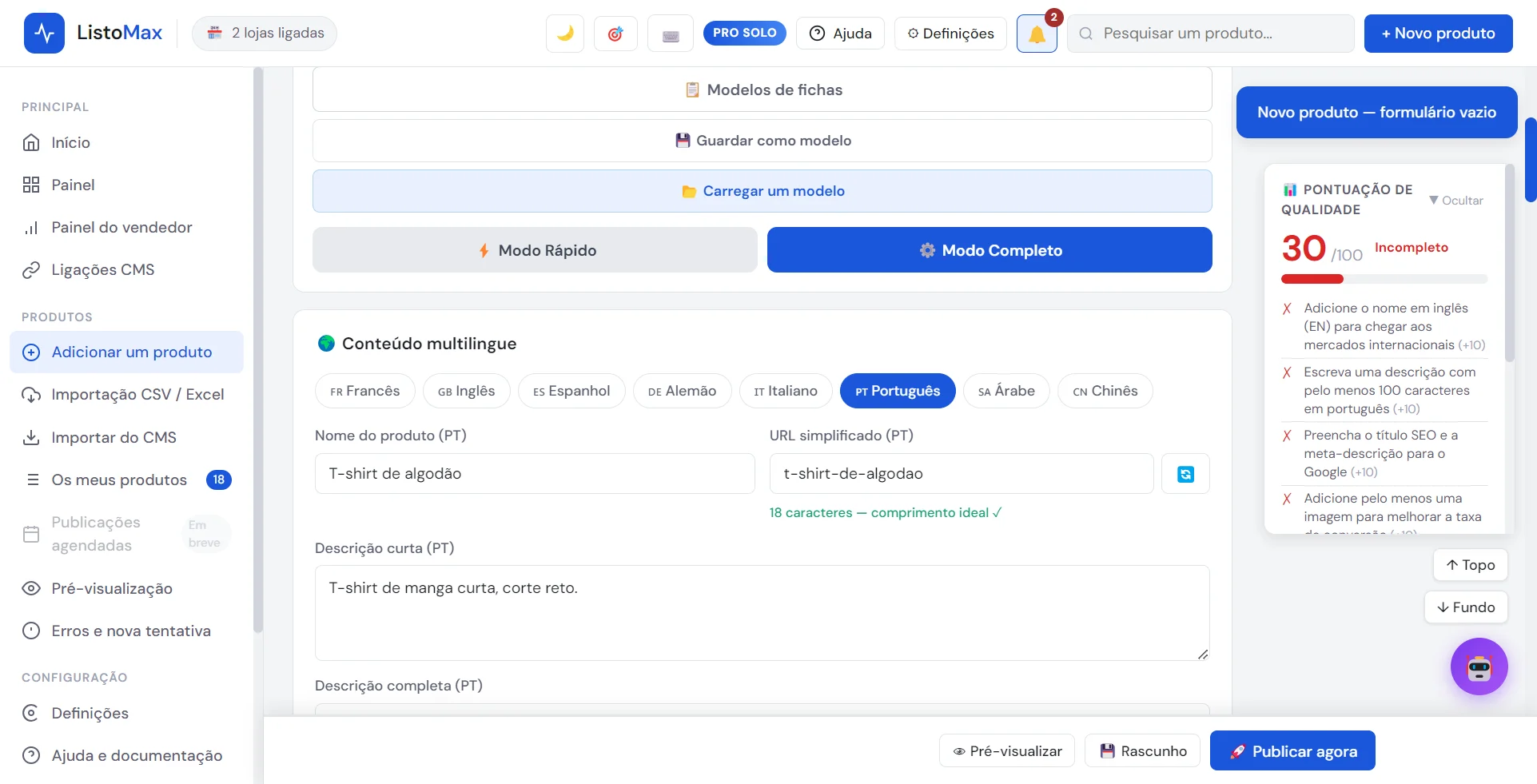Jump to Topo of the page

pos(1471,564)
